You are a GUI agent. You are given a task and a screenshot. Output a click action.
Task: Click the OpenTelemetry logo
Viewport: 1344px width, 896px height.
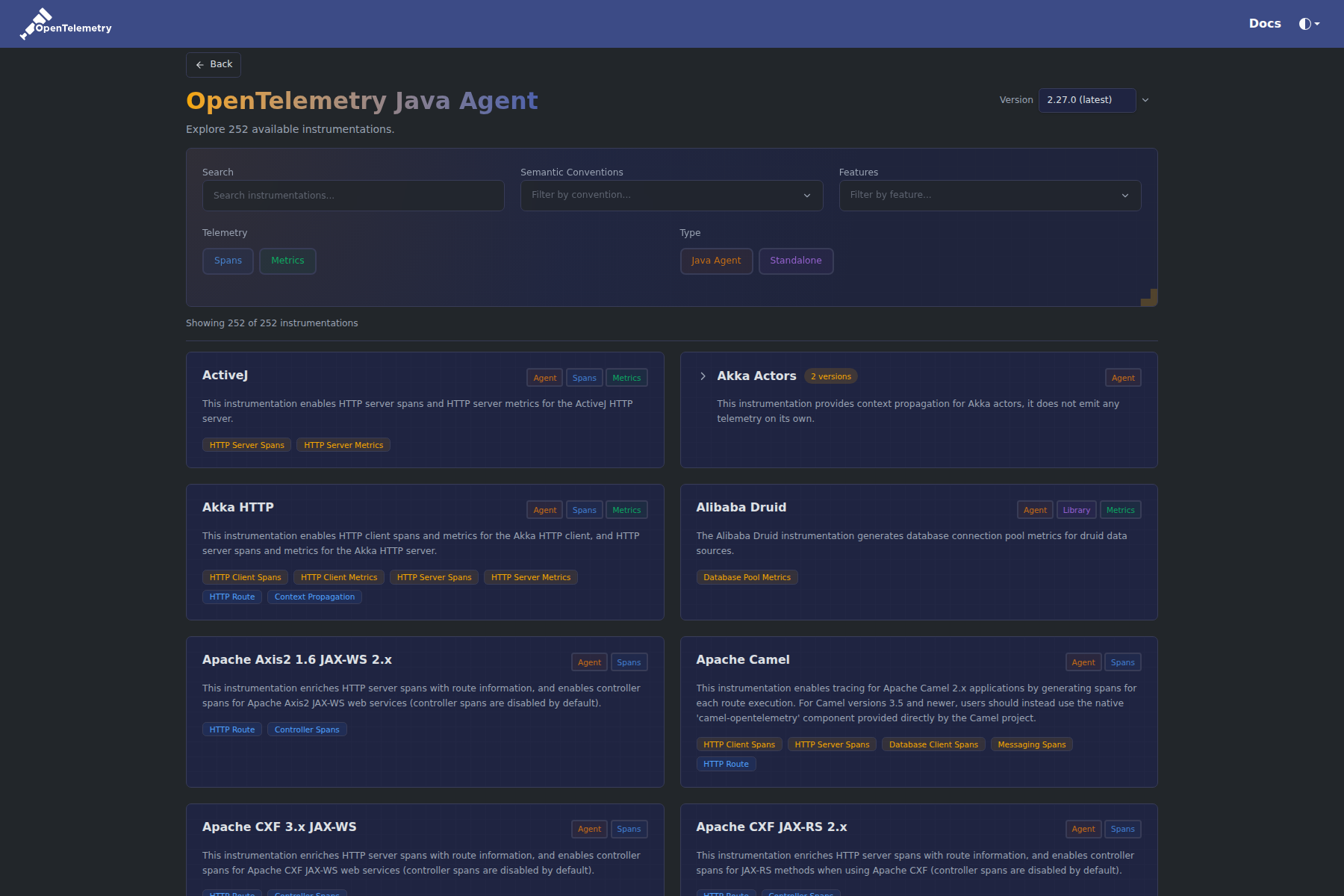tap(66, 24)
